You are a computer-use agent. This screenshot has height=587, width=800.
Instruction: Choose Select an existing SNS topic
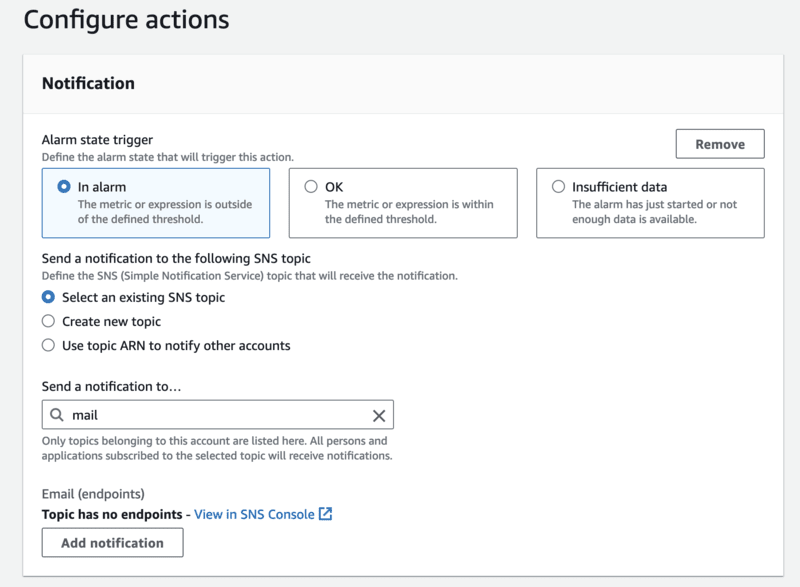(x=48, y=297)
